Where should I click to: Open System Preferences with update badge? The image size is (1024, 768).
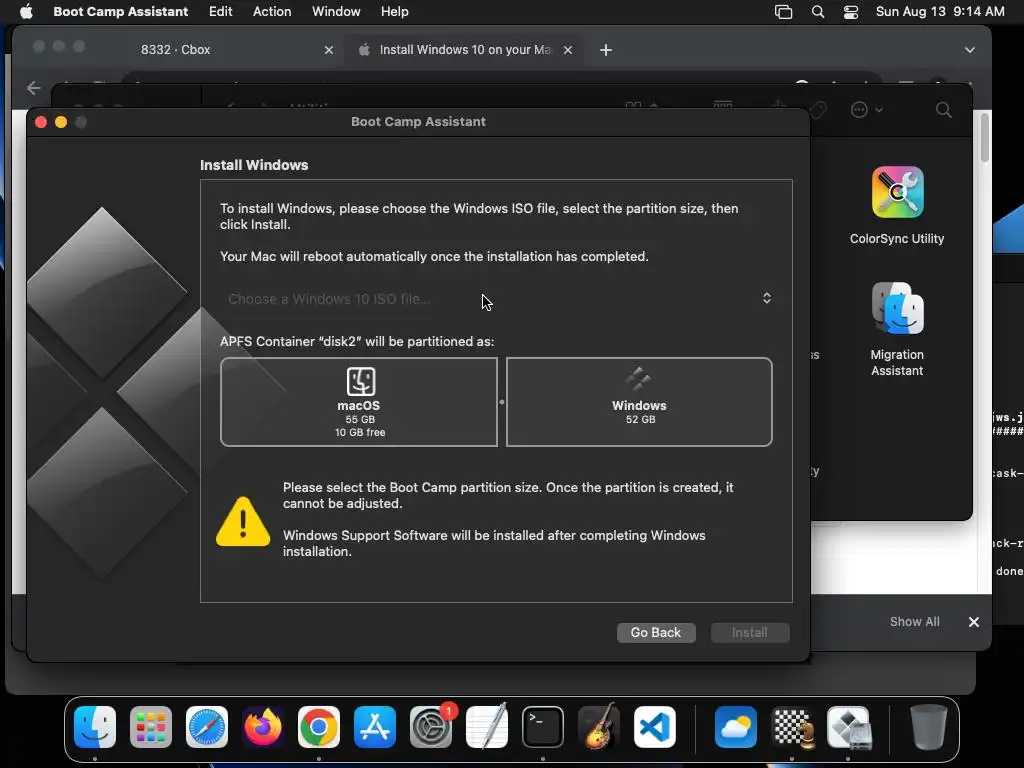pyautogui.click(x=431, y=727)
